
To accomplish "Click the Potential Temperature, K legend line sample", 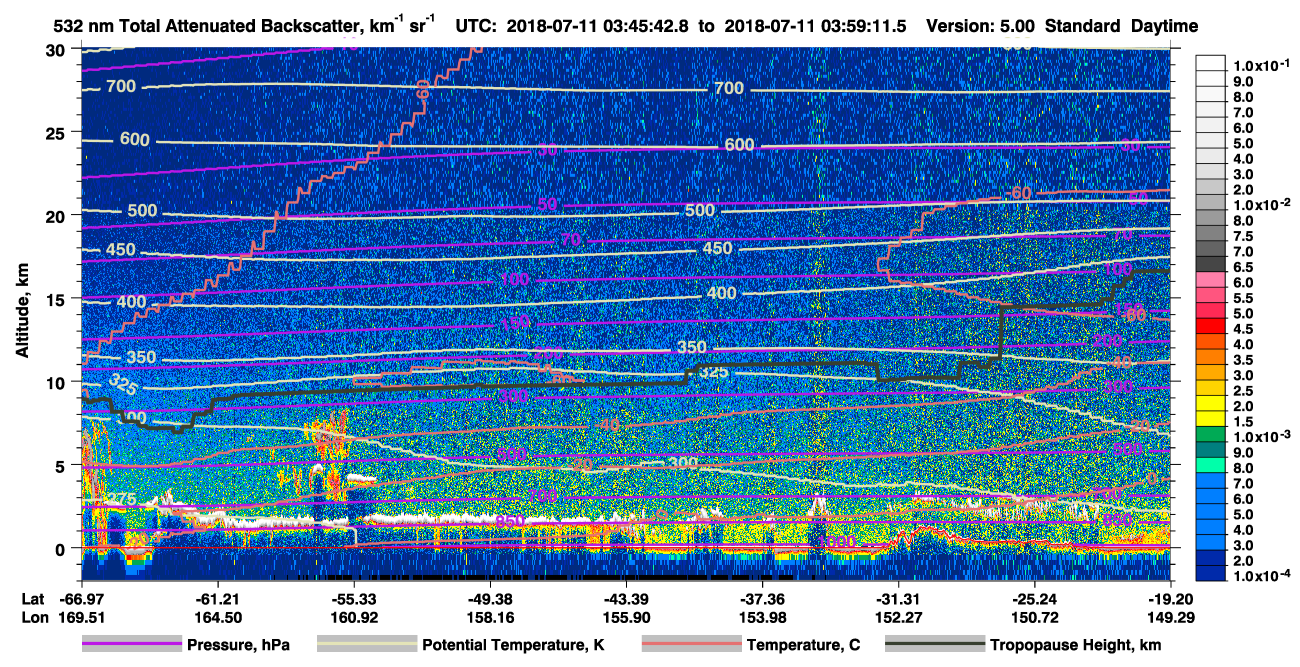I will click(367, 645).
